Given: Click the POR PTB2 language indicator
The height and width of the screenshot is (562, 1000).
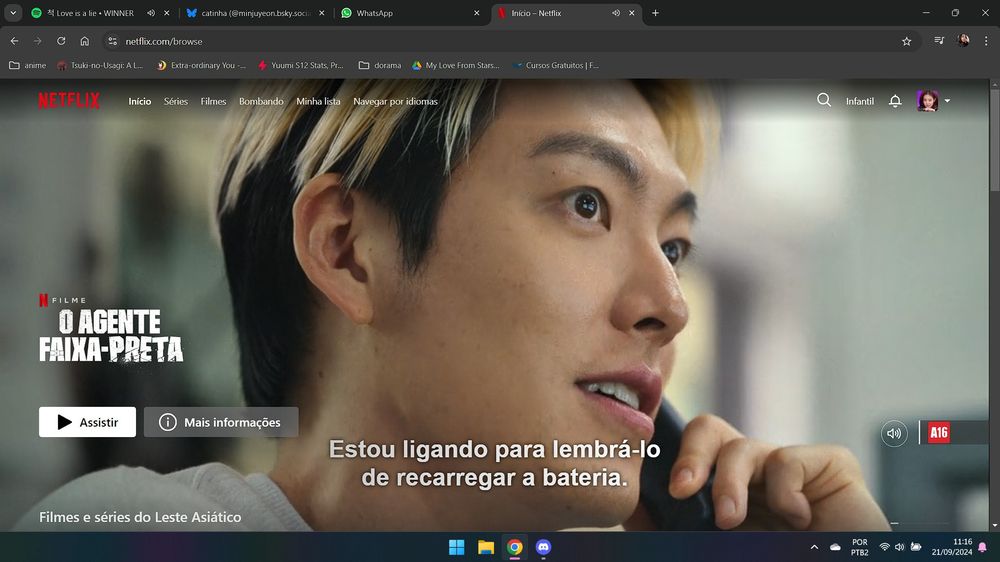Looking at the screenshot, I should 860,547.
